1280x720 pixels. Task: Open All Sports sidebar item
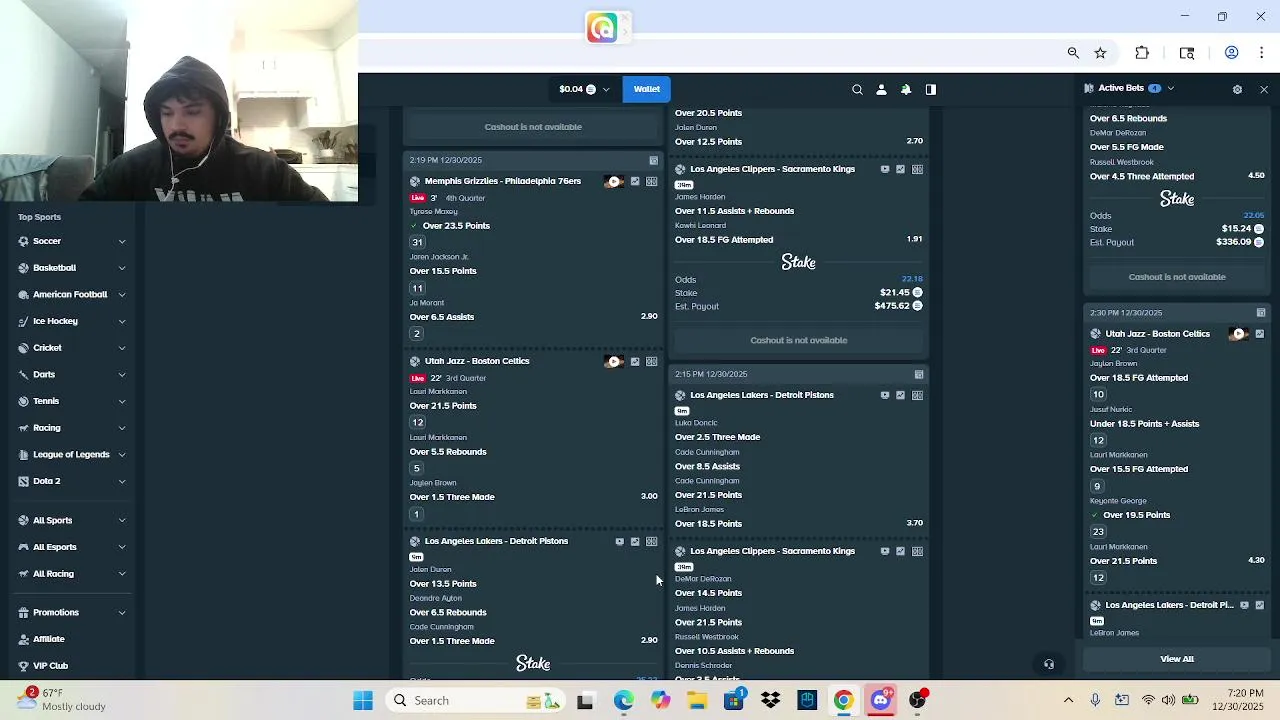[x=72, y=520]
